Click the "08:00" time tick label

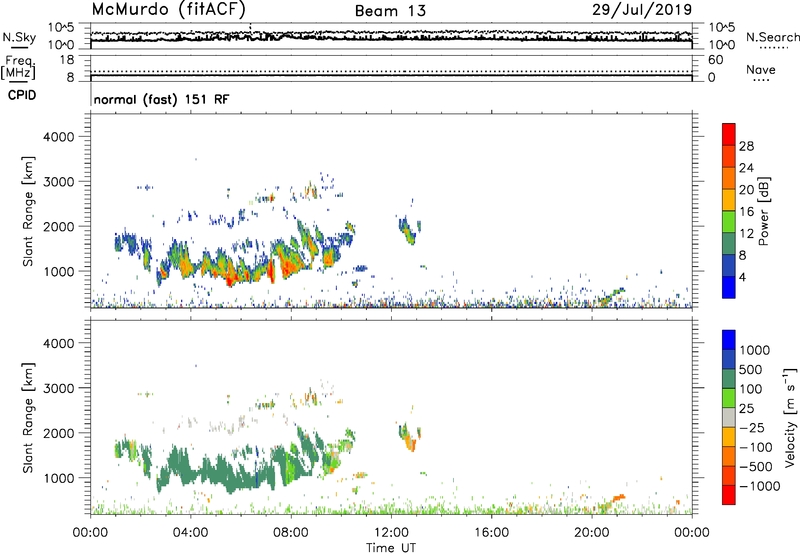291,532
